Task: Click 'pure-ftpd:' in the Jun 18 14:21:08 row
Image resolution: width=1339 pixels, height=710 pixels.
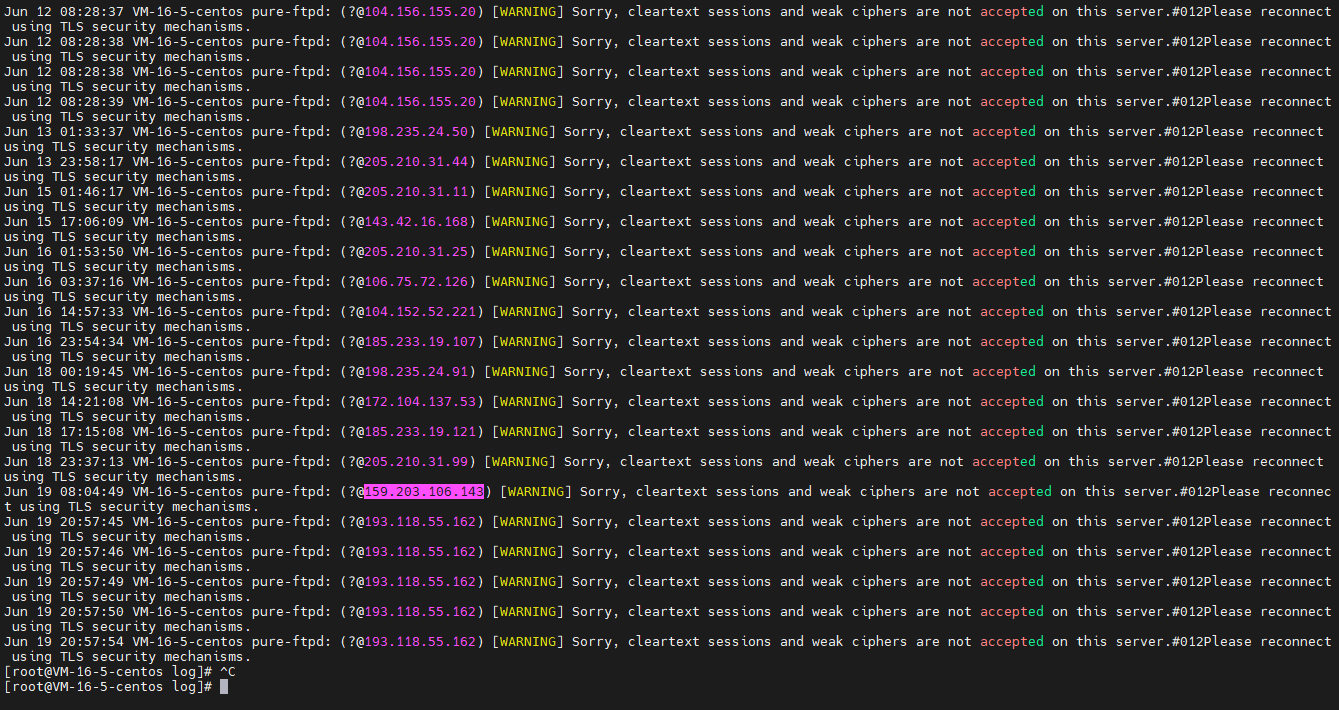Action: pos(292,402)
